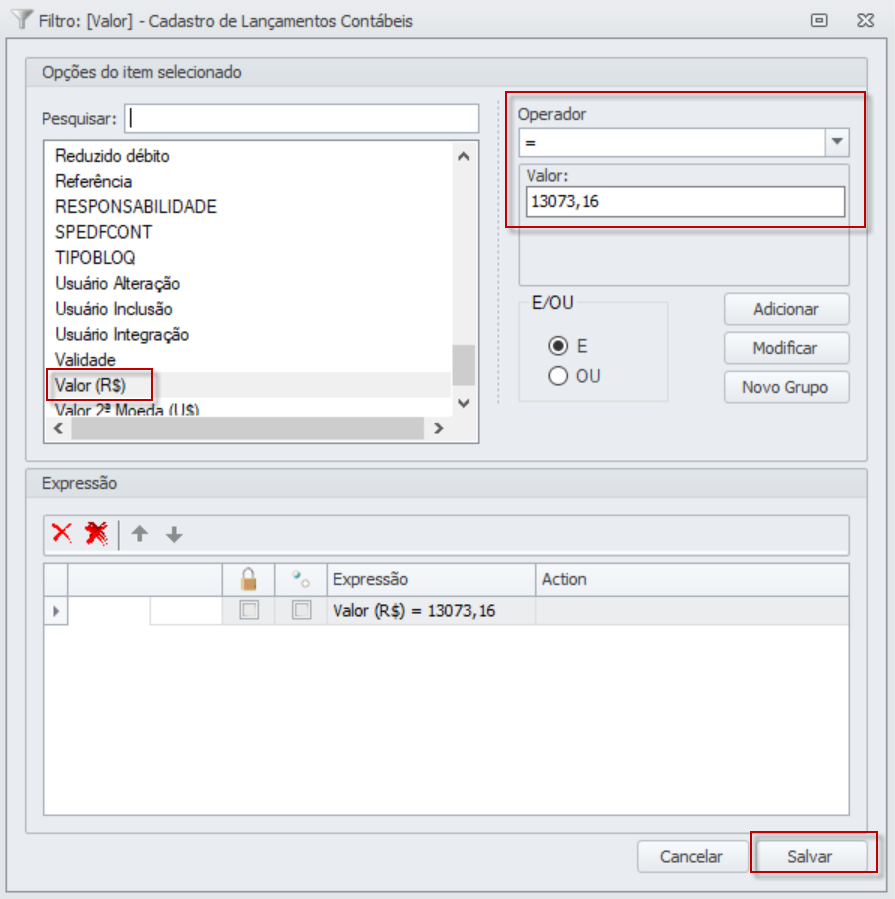Click the Action column header
Image resolution: width=895 pixels, height=899 pixels.
coord(692,579)
